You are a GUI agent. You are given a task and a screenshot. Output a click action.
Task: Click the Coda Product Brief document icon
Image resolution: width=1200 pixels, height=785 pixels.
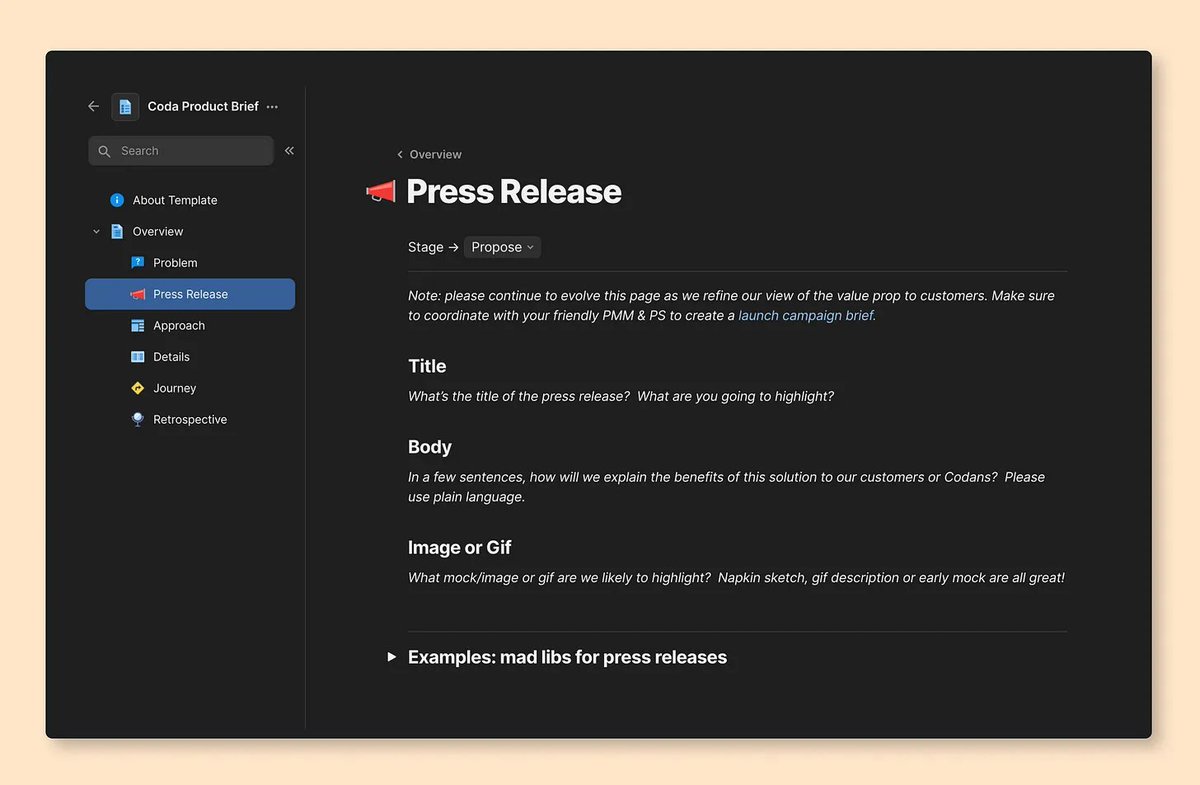click(124, 106)
